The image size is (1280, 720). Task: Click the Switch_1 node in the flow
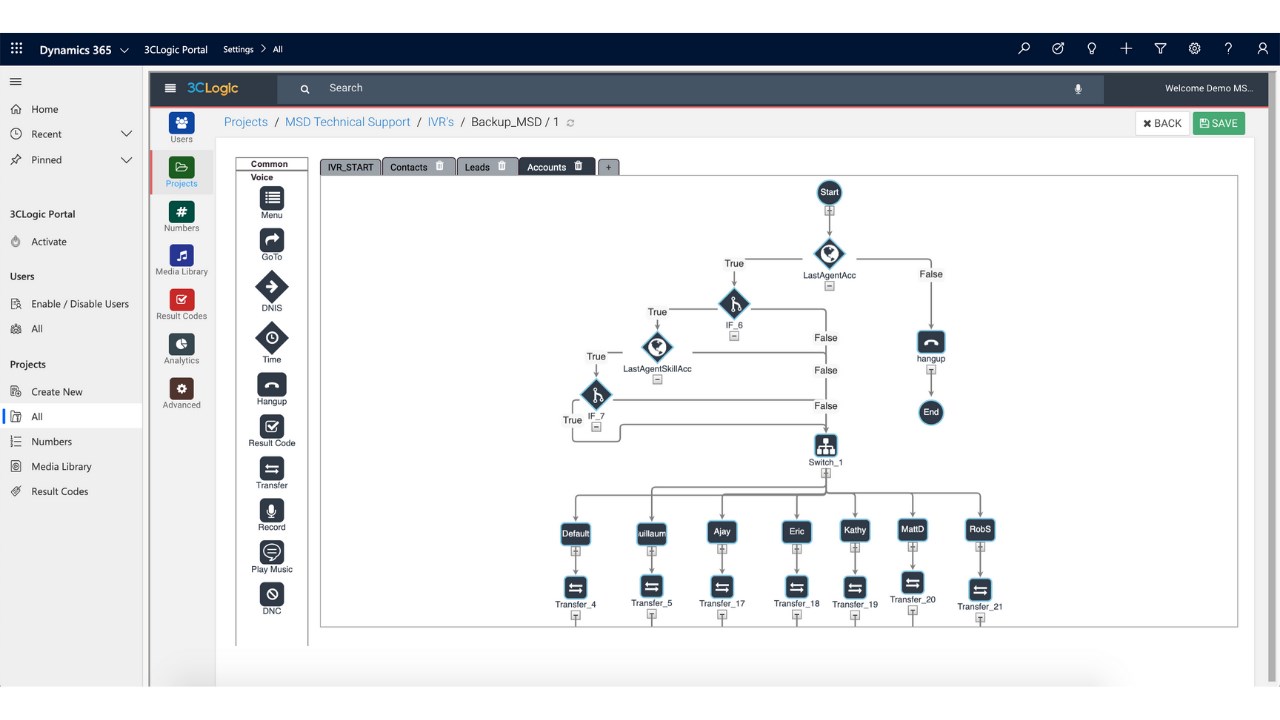coord(826,445)
